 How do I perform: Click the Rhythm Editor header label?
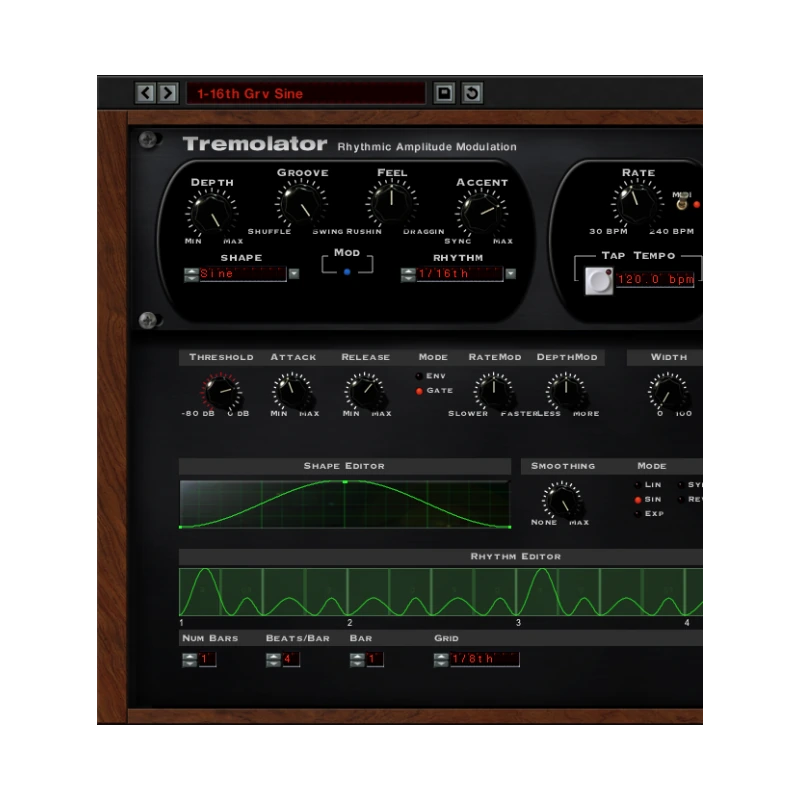[515, 557]
